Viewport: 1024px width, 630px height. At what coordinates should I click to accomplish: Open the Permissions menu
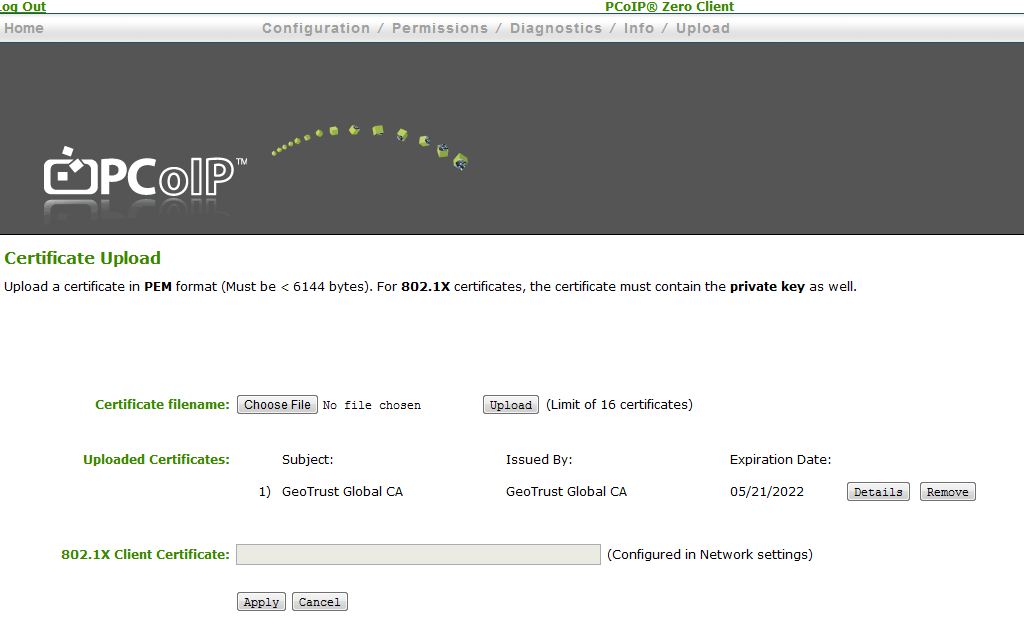[x=440, y=28]
